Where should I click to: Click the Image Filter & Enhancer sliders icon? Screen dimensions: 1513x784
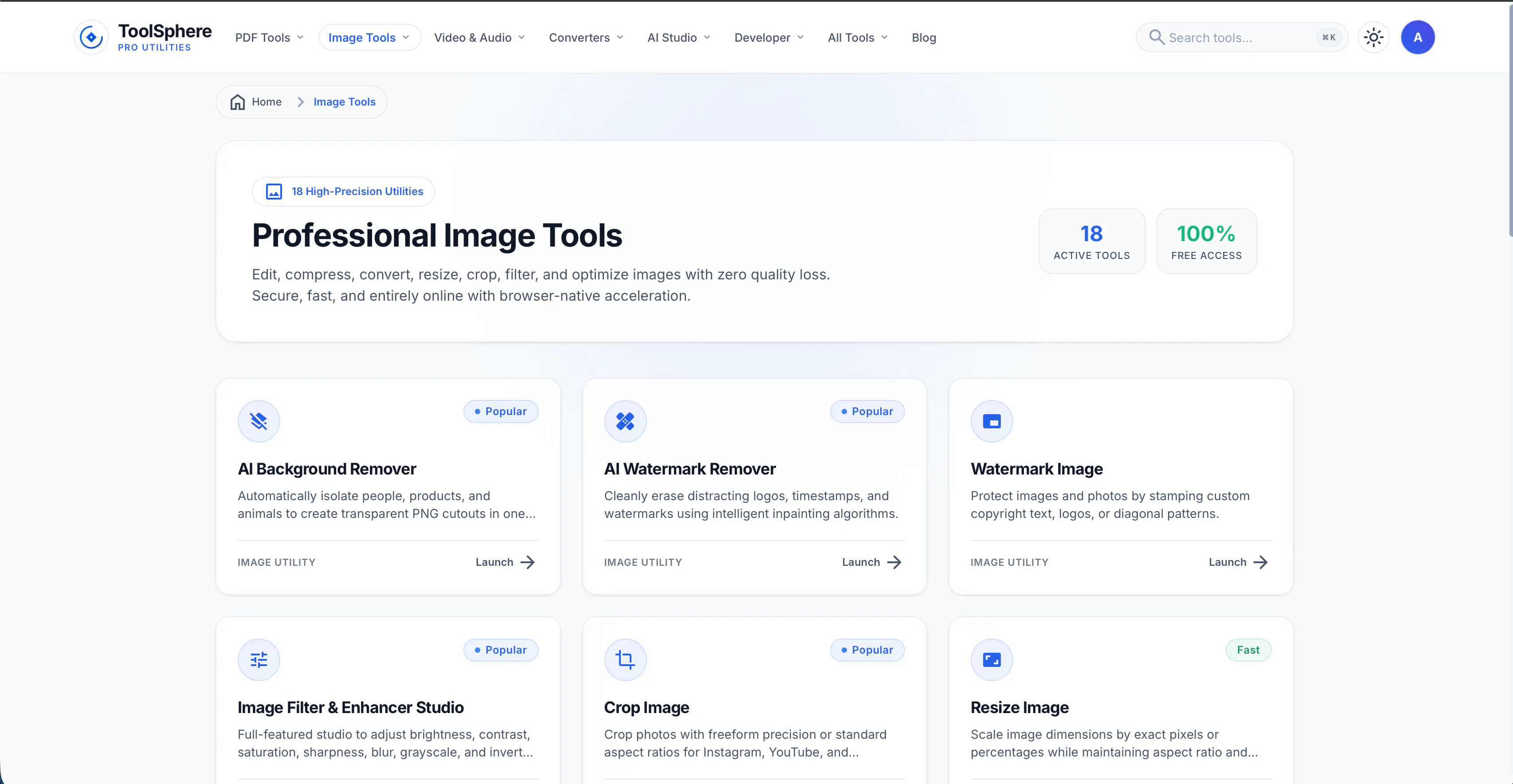(x=259, y=659)
